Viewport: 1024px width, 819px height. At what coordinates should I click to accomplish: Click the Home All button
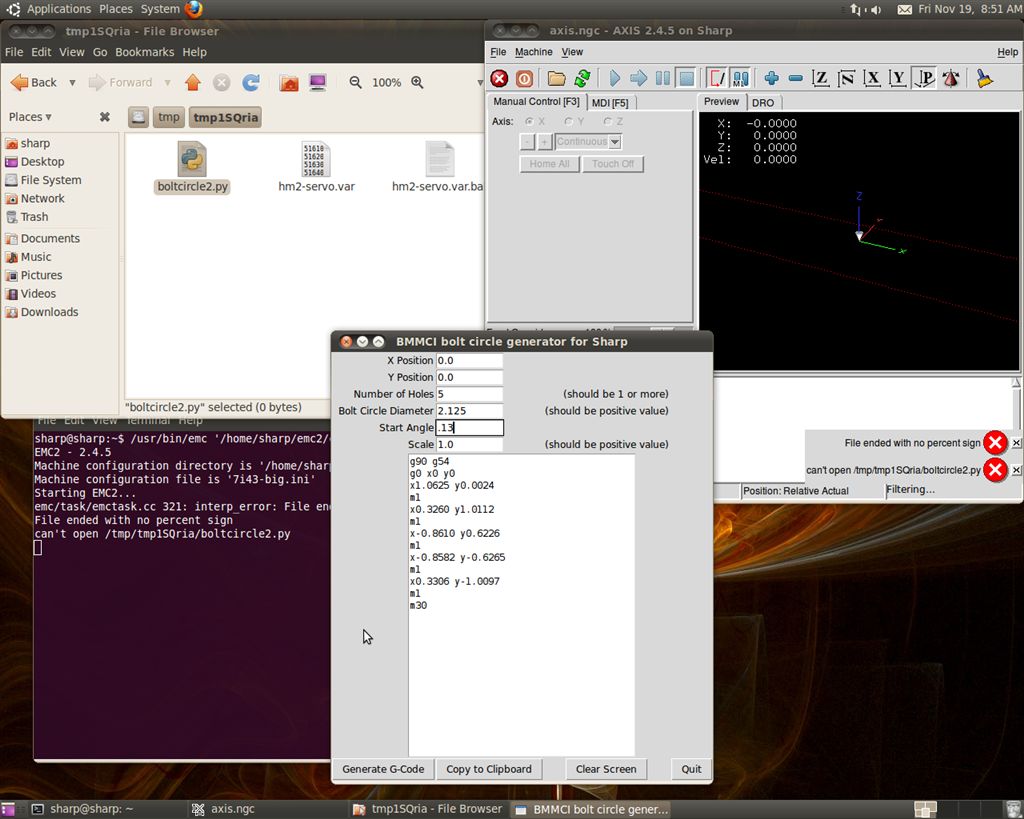click(549, 164)
